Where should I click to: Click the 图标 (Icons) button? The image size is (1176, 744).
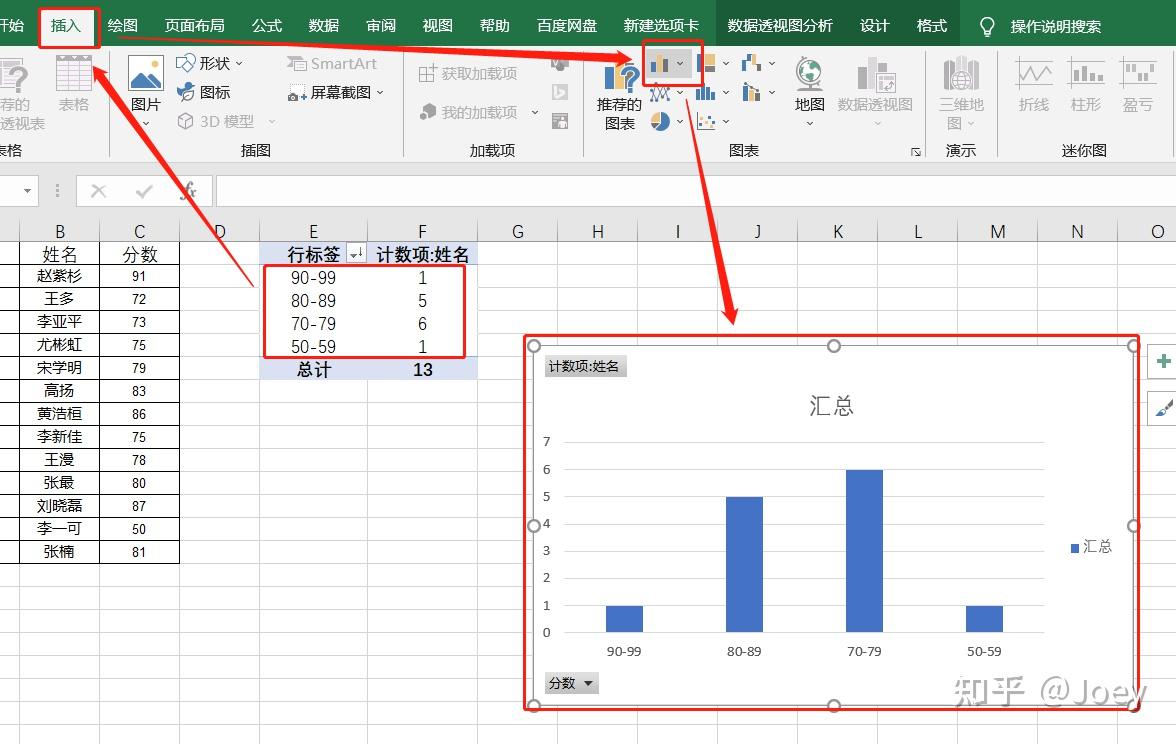pyautogui.click(x=206, y=92)
